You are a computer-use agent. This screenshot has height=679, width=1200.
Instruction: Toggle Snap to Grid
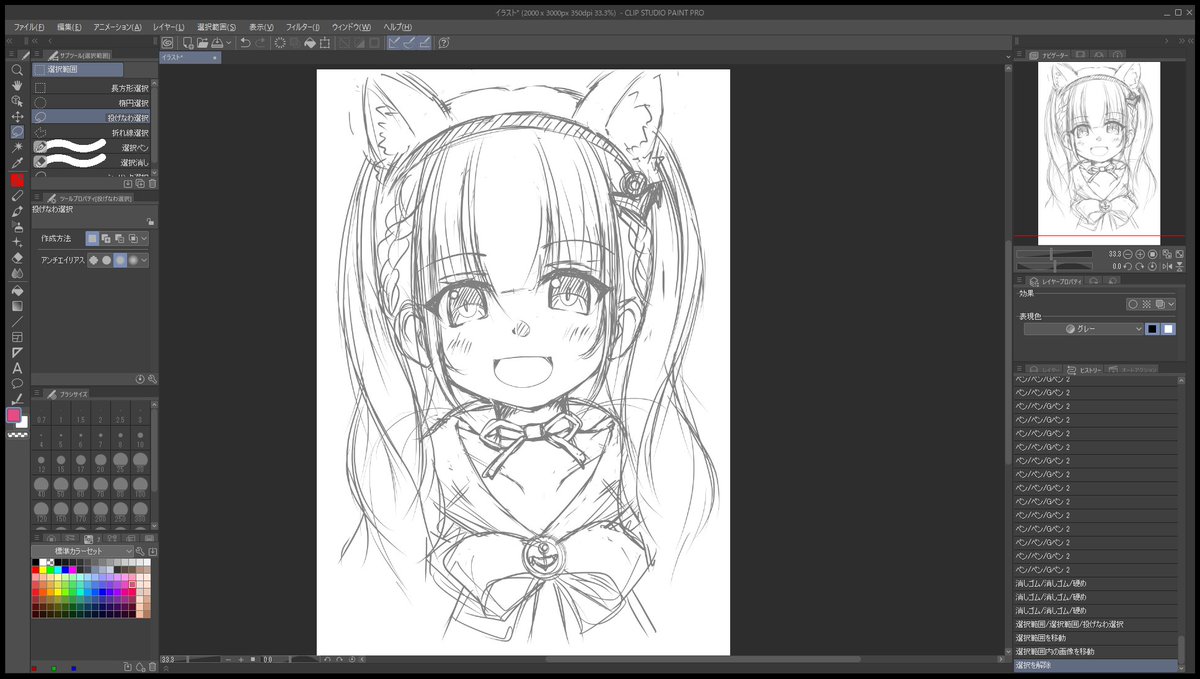424,43
